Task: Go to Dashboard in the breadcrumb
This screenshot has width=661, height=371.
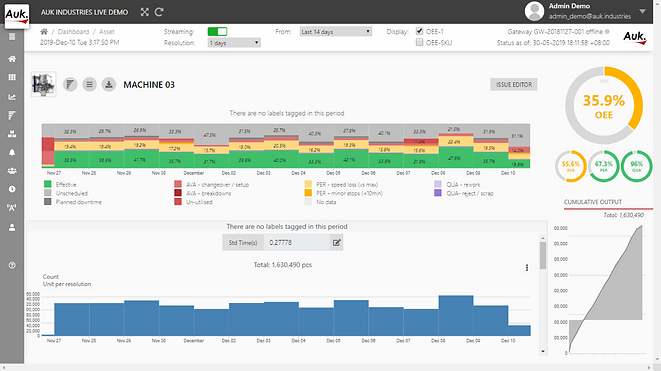Action: [x=73, y=32]
